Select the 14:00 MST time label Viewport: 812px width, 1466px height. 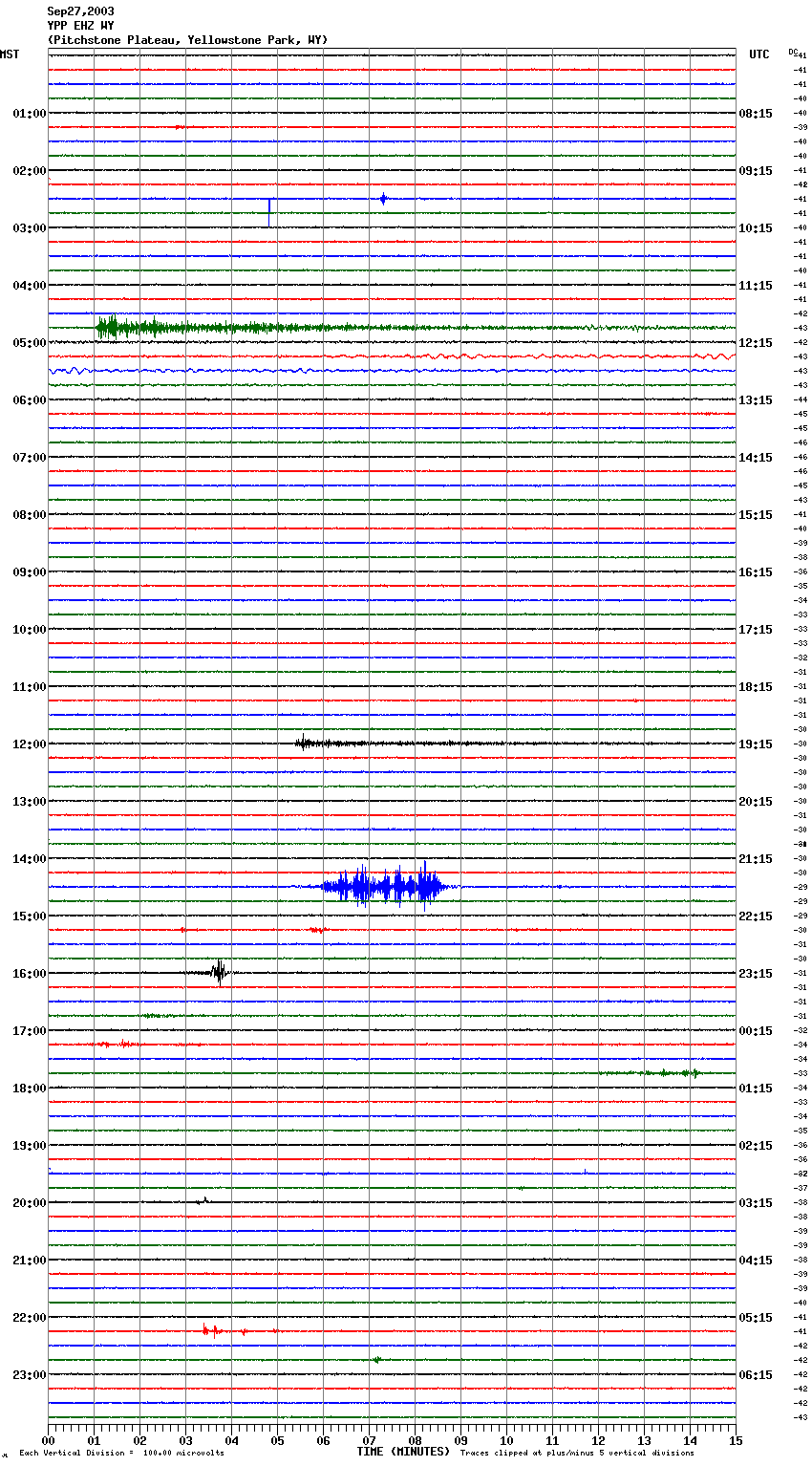pos(30,859)
